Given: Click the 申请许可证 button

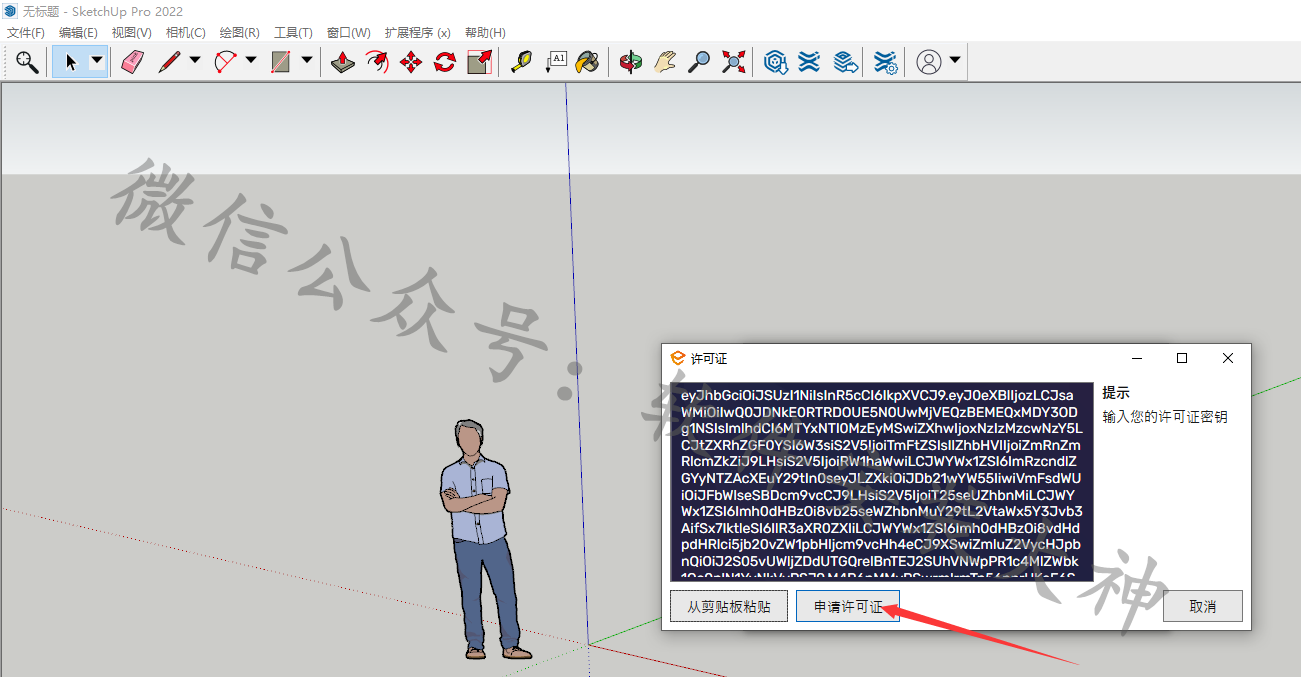Looking at the screenshot, I should (x=848, y=606).
